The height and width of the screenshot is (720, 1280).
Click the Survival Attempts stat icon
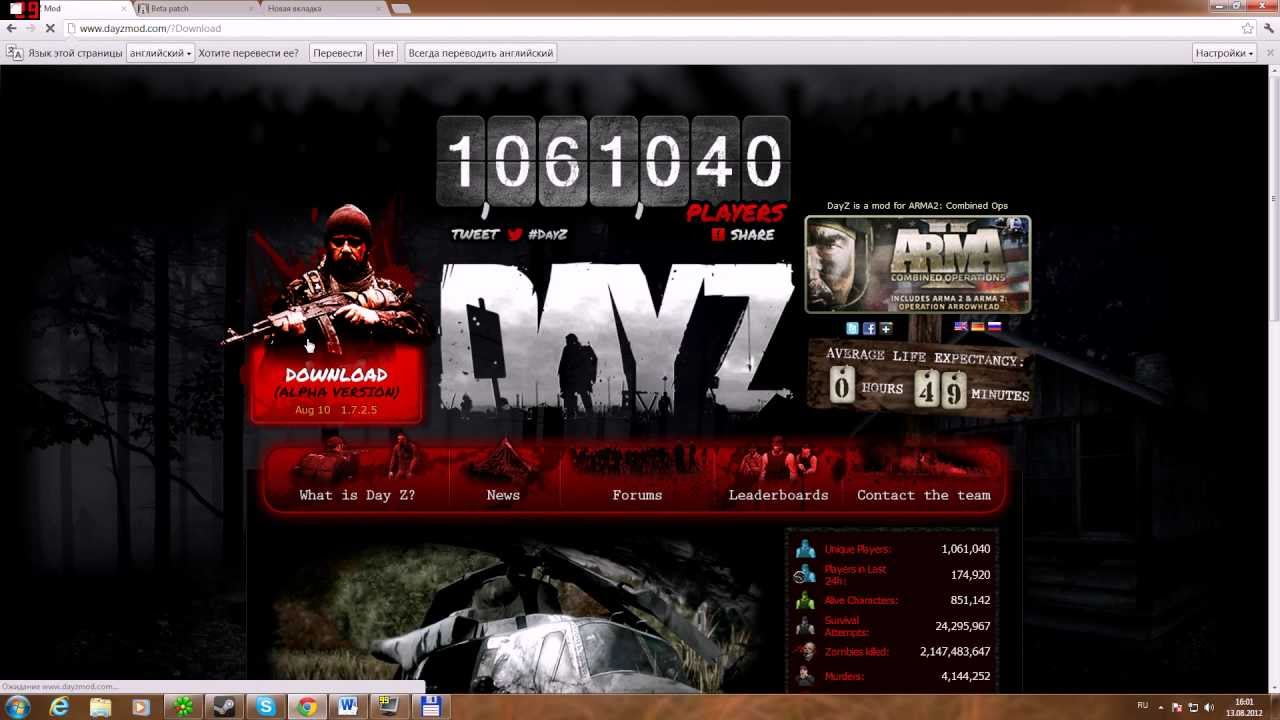[x=805, y=626]
